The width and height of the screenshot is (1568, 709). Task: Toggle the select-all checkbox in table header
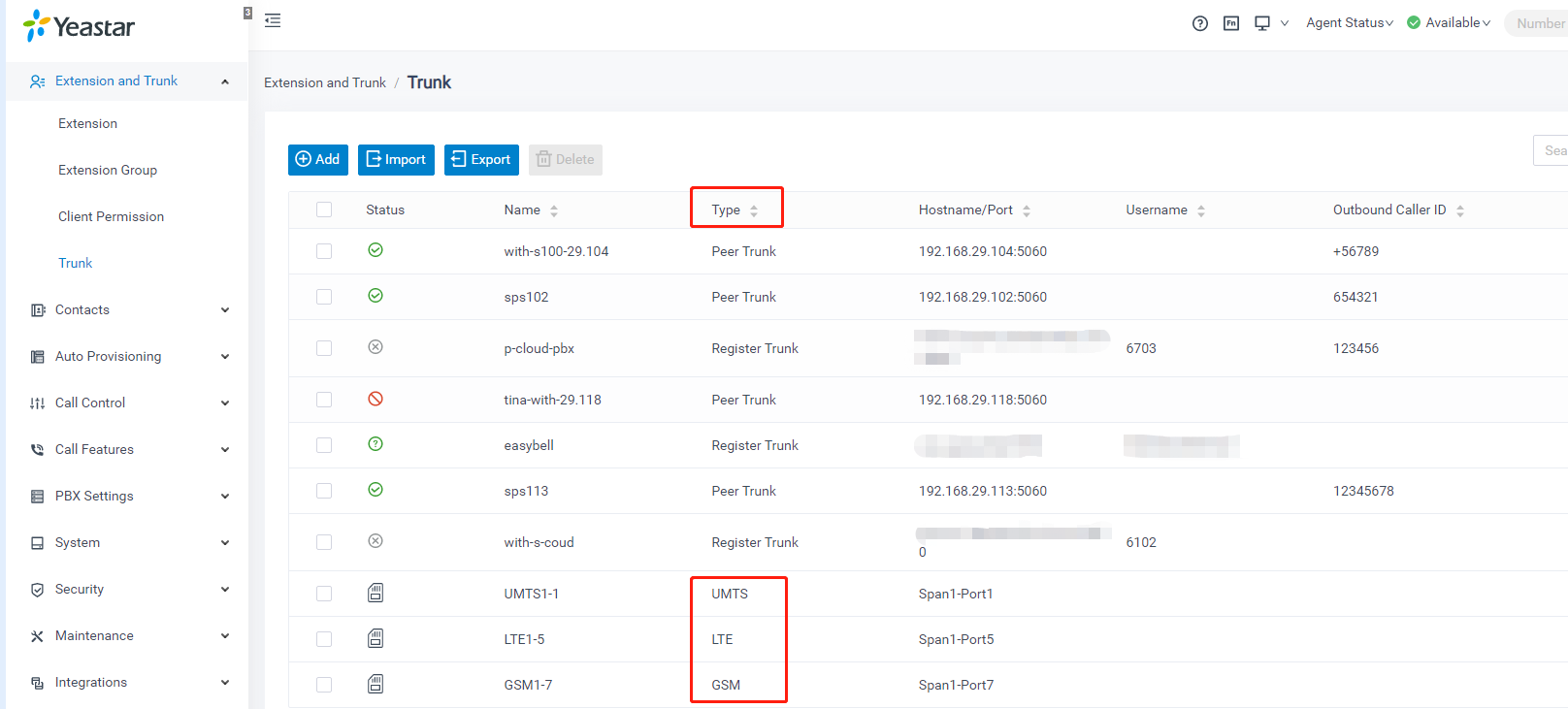pyautogui.click(x=324, y=209)
